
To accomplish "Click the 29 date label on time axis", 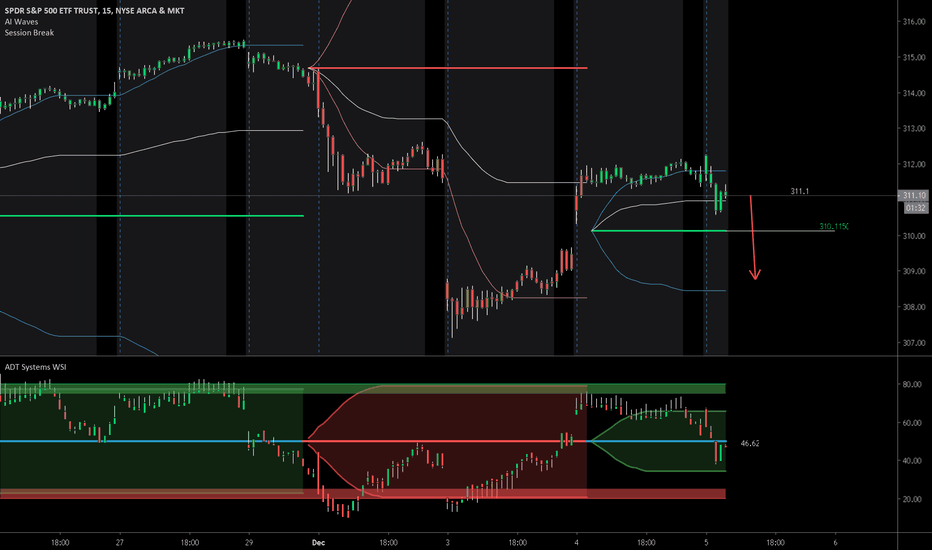I will pyautogui.click(x=248, y=542).
